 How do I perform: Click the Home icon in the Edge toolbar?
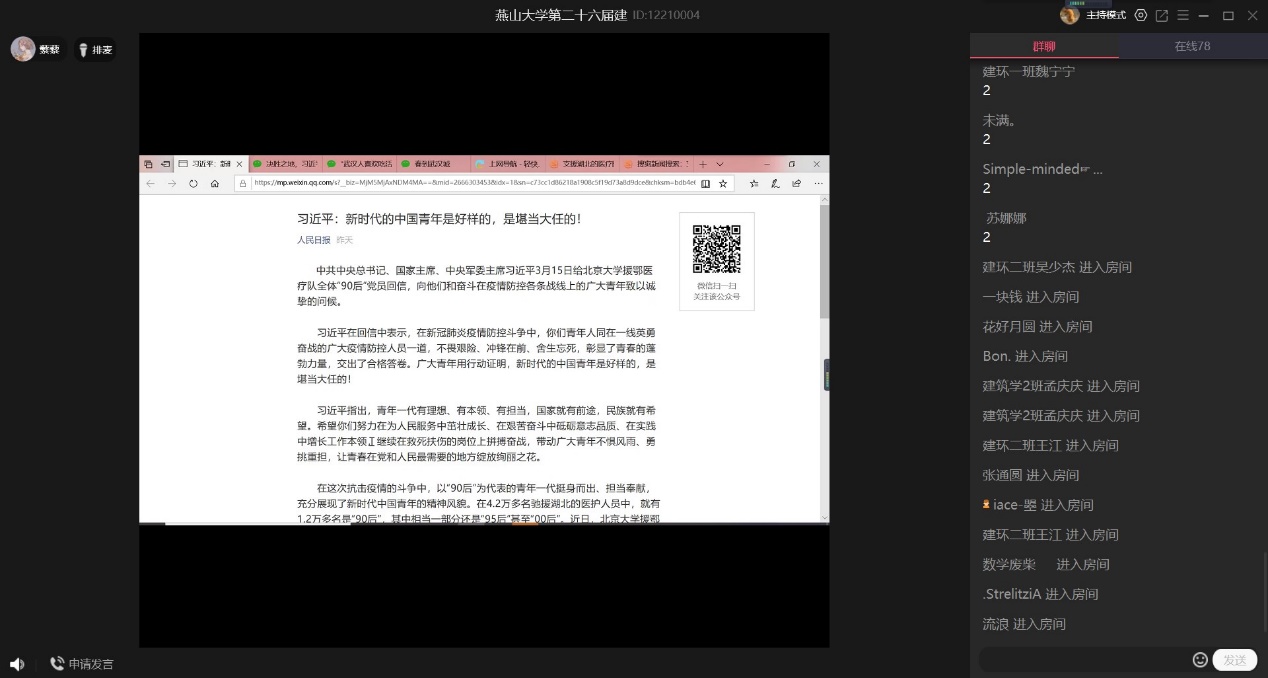click(215, 183)
